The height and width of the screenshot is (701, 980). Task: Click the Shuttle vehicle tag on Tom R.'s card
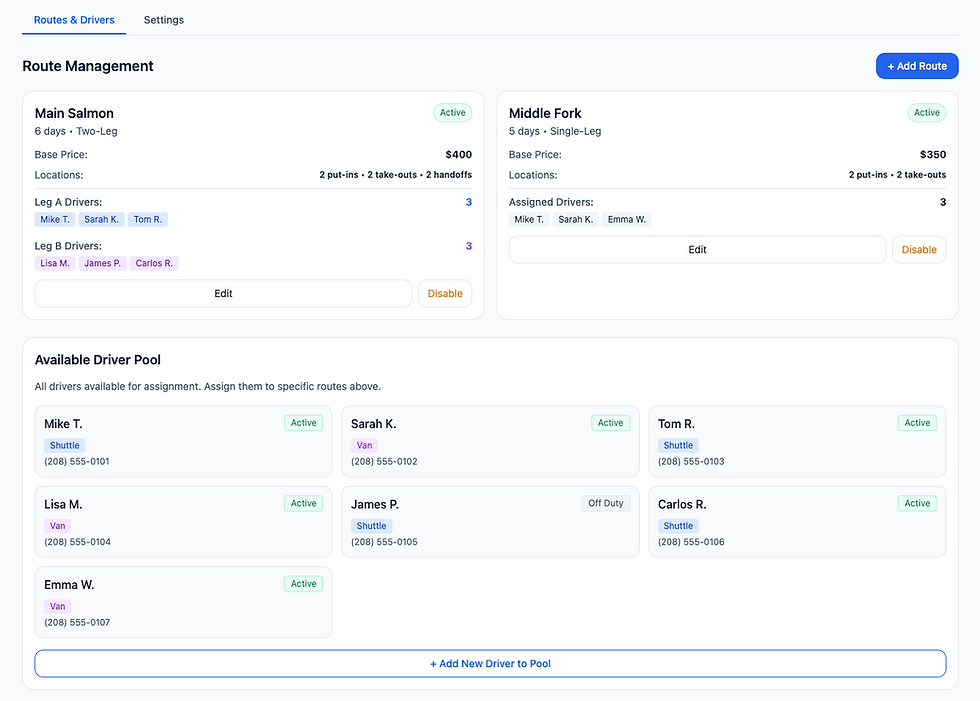pyautogui.click(x=678, y=445)
